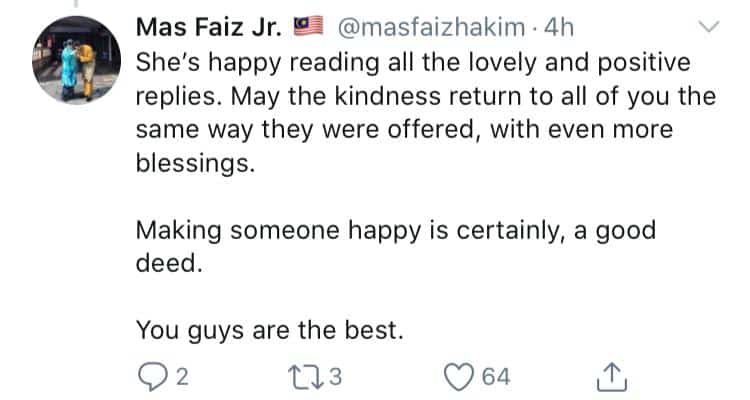
Task: Click the reply speech bubble icon
Action: (153, 377)
